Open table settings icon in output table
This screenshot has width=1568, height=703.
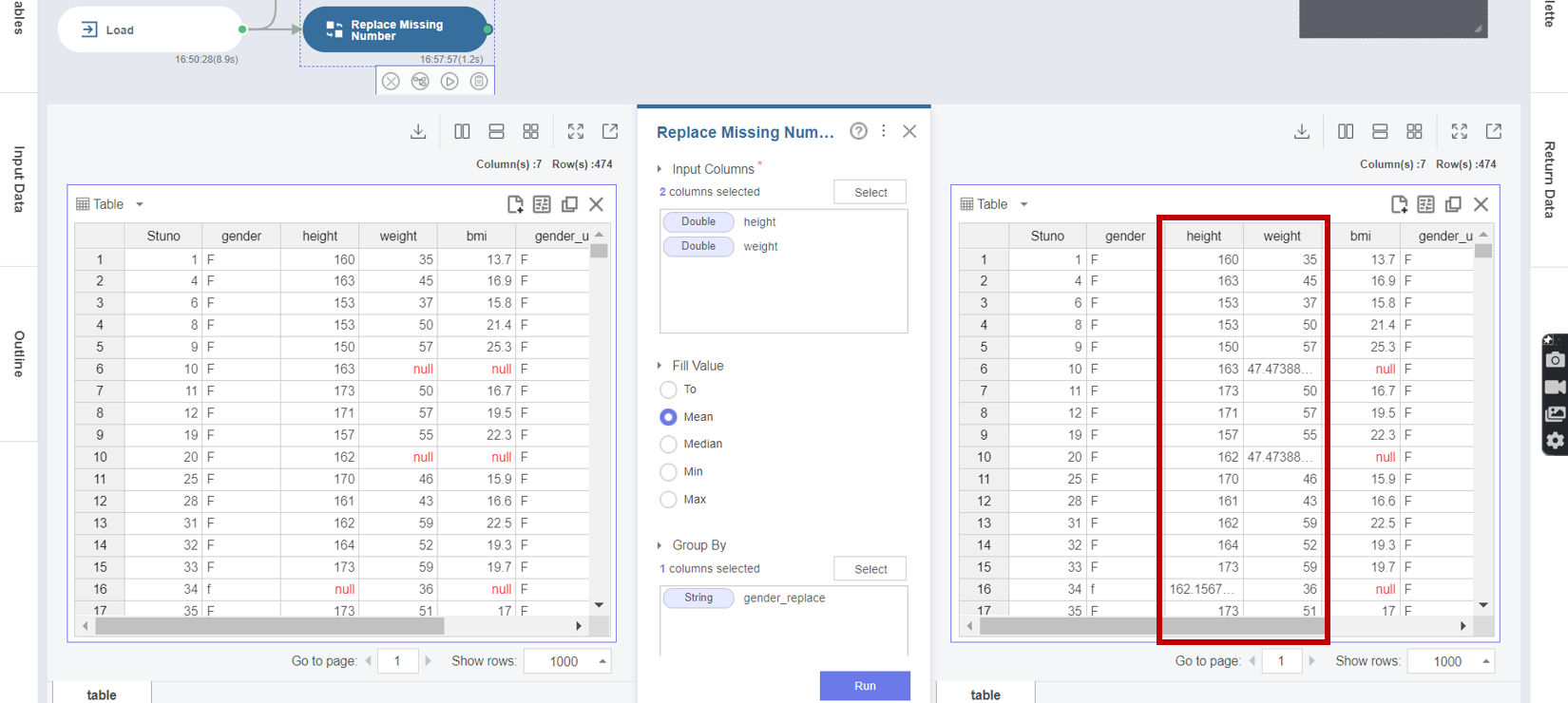[1425, 204]
